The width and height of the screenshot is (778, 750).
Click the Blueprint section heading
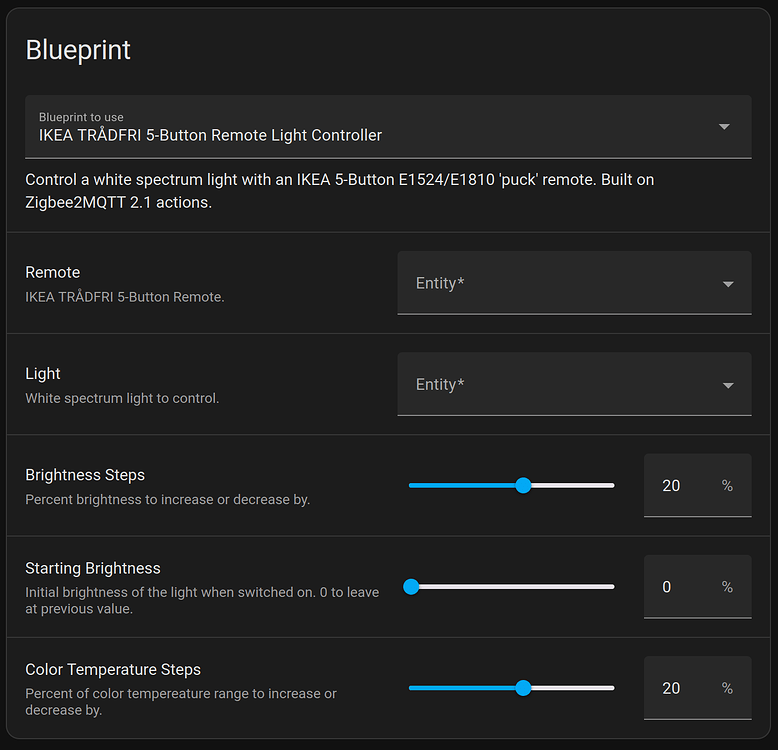(78, 50)
